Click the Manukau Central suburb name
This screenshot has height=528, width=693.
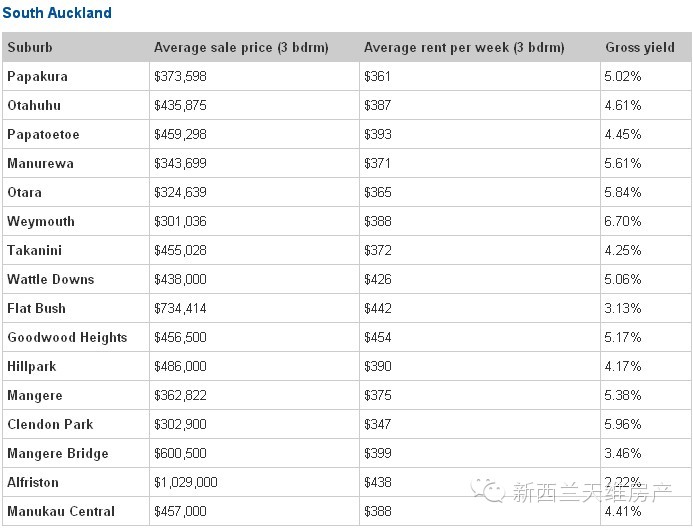coord(61,511)
